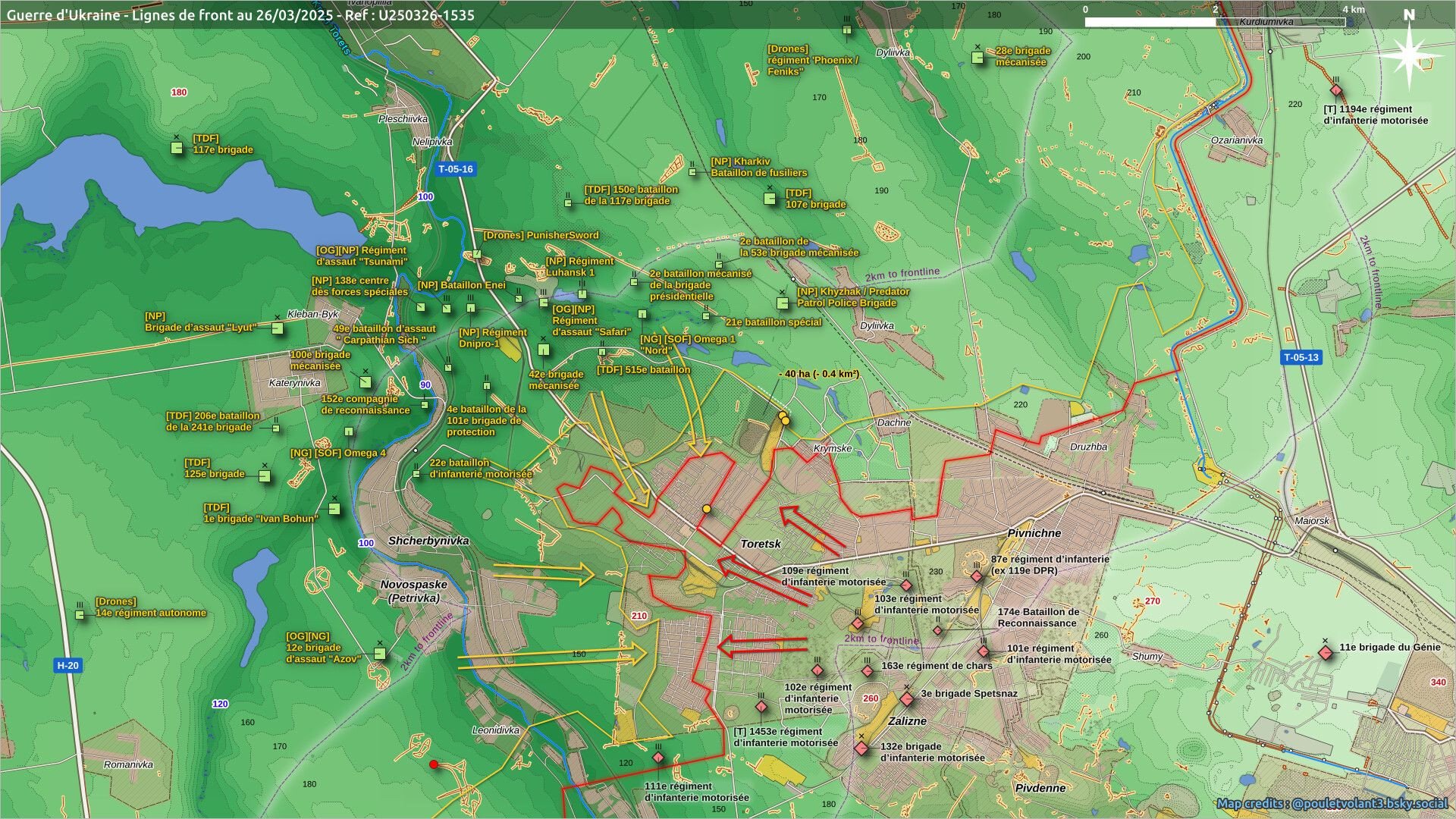Image resolution: width=1456 pixels, height=819 pixels.
Task: Click the 174e Bataillon de Reconnaissance label
Action: click(x=1038, y=617)
